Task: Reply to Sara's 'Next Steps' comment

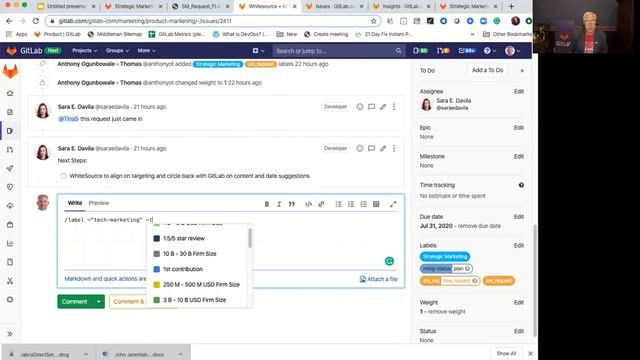Action: pyautogui.click(x=371, y=148)
